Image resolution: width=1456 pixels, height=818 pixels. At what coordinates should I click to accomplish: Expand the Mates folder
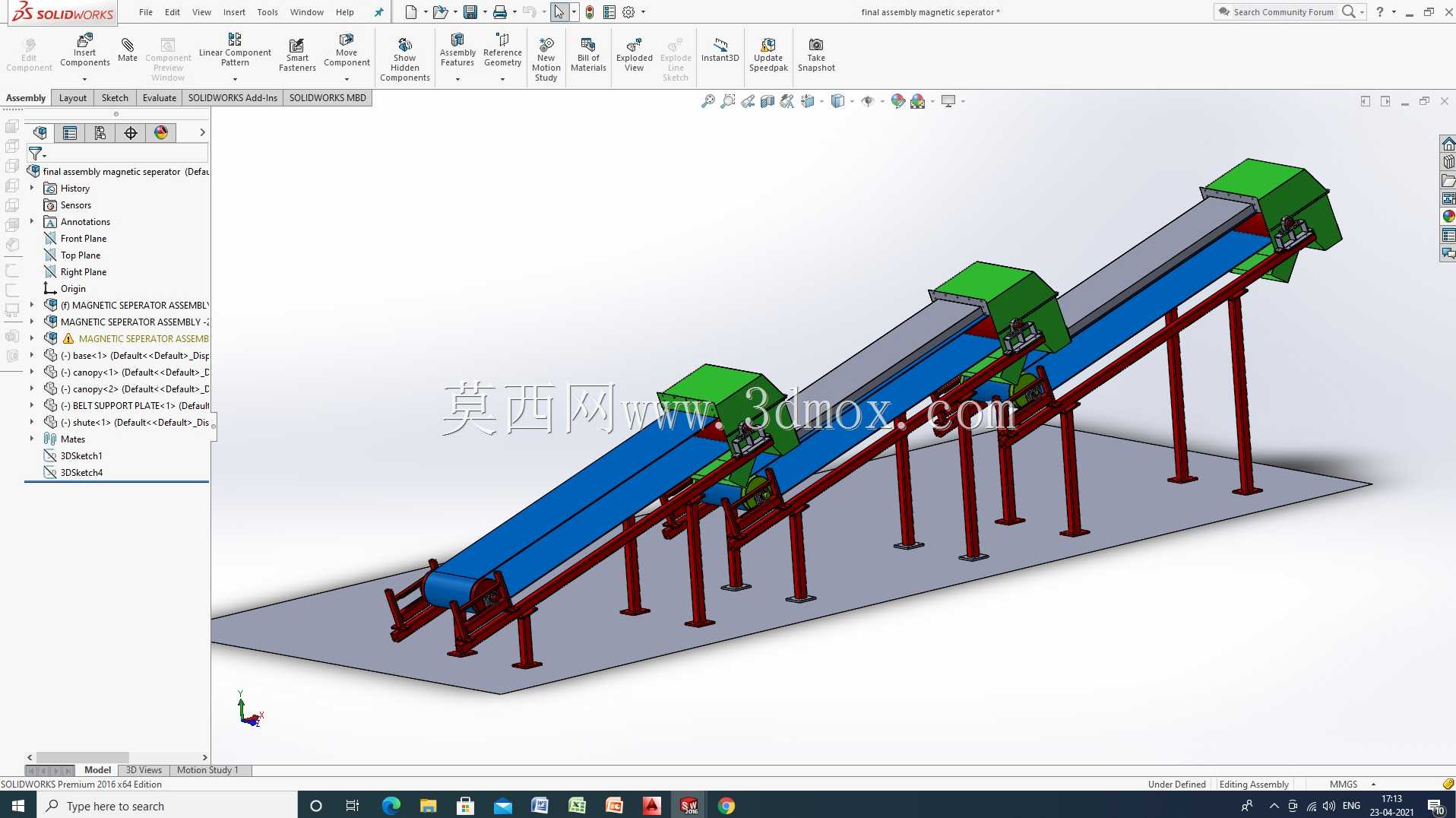tap(32, 439)
